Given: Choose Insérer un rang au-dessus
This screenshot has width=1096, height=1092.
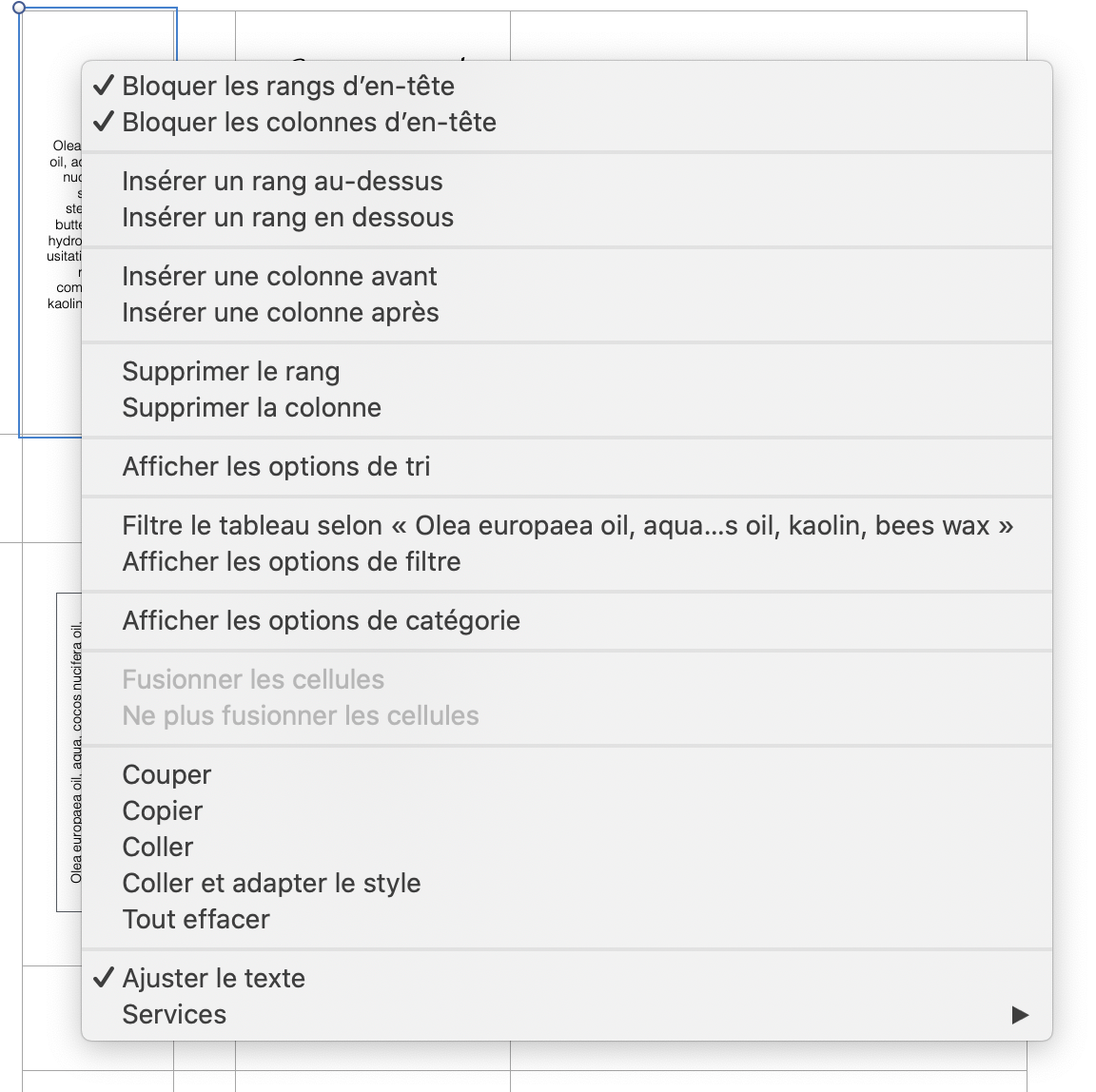Looking at the screenshot, I should [283, 182].
